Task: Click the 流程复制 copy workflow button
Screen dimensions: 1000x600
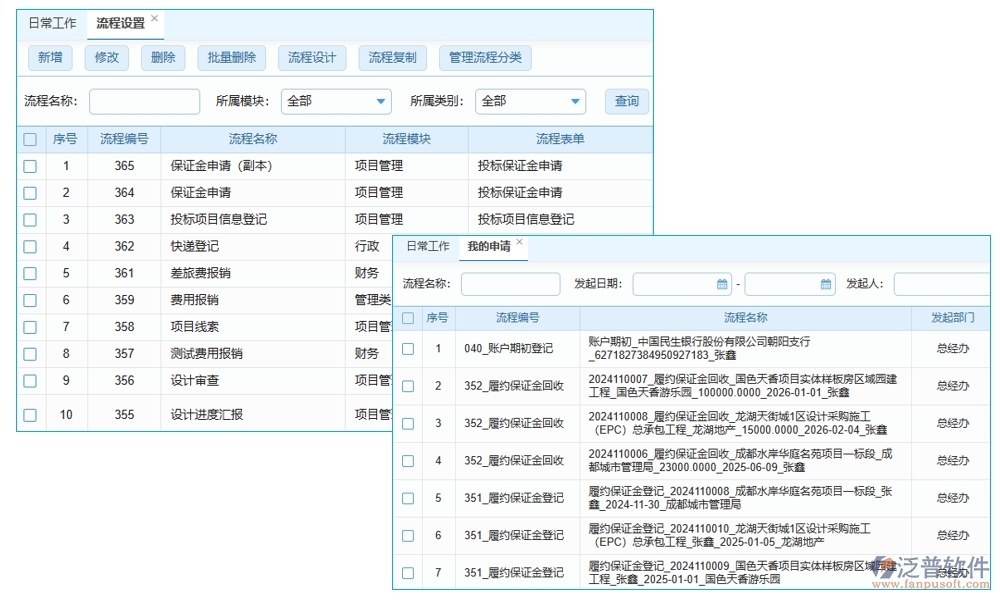Action: pyautogui.click(x=392, y=58)
